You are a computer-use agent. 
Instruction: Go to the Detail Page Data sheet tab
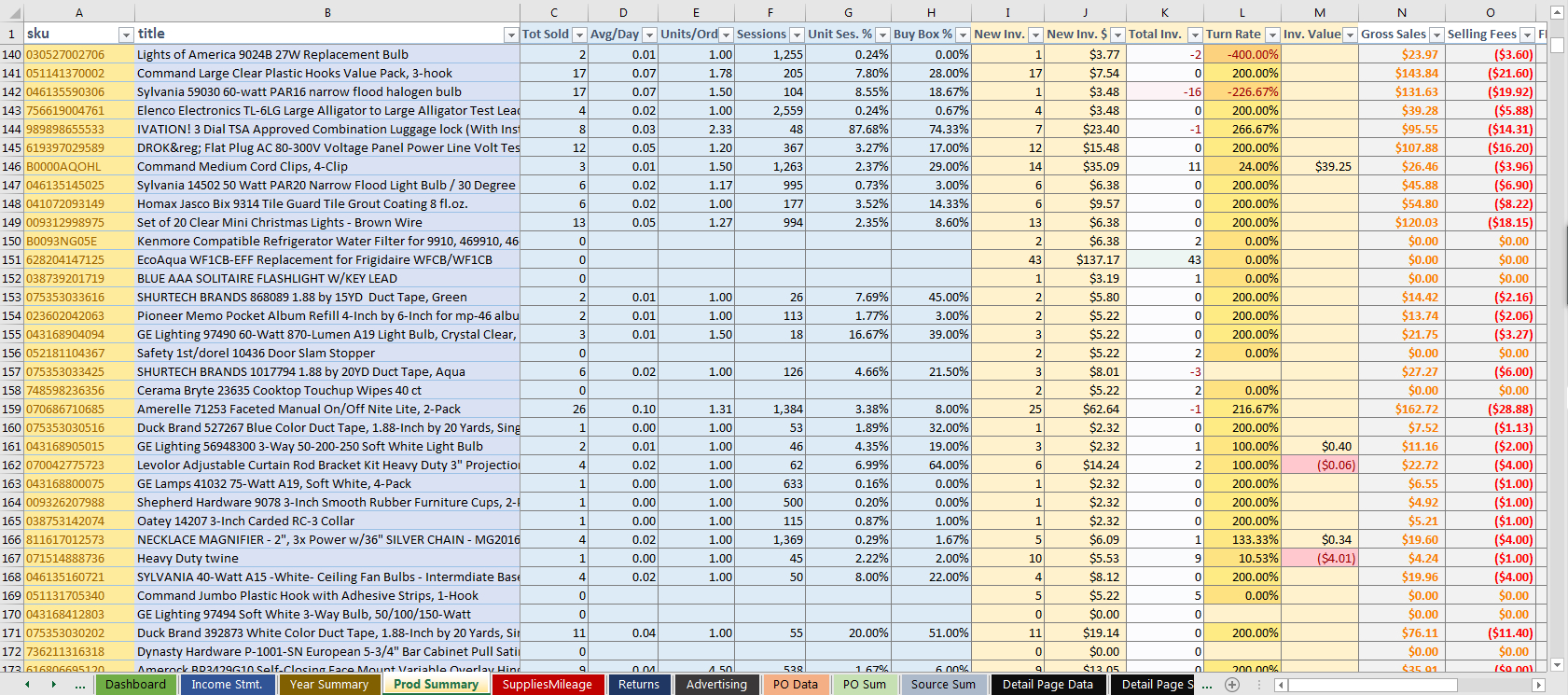tap(1048, 685)
